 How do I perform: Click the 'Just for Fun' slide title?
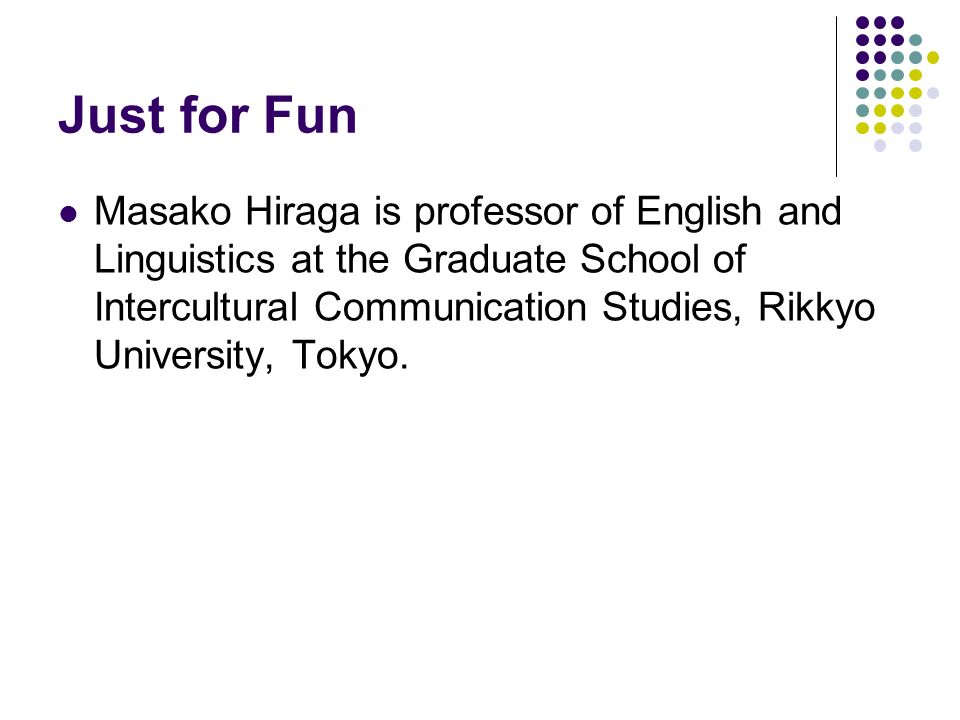[x=208, y=114]
